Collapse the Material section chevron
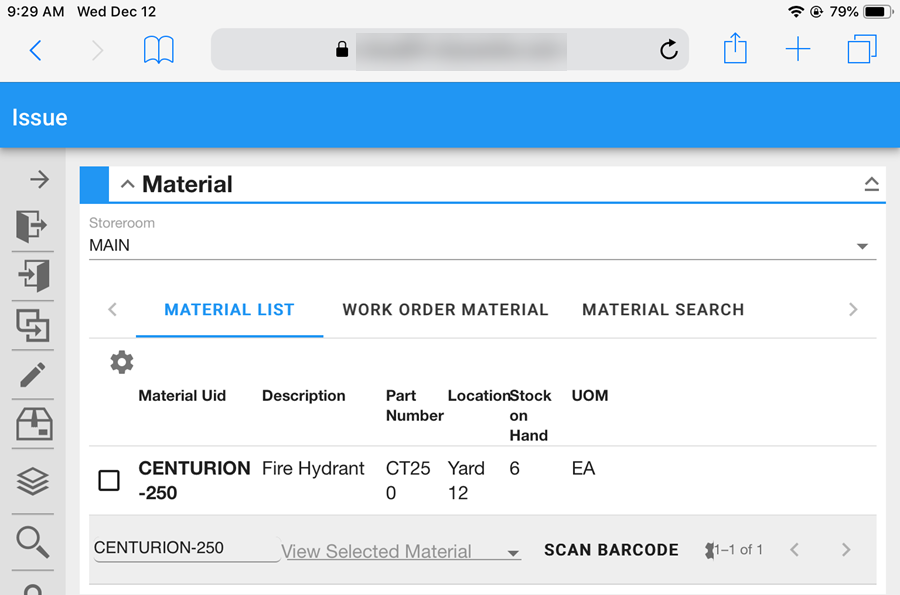Screen dimensions: 900x595 pyautogui.click(x=127, y=185)
